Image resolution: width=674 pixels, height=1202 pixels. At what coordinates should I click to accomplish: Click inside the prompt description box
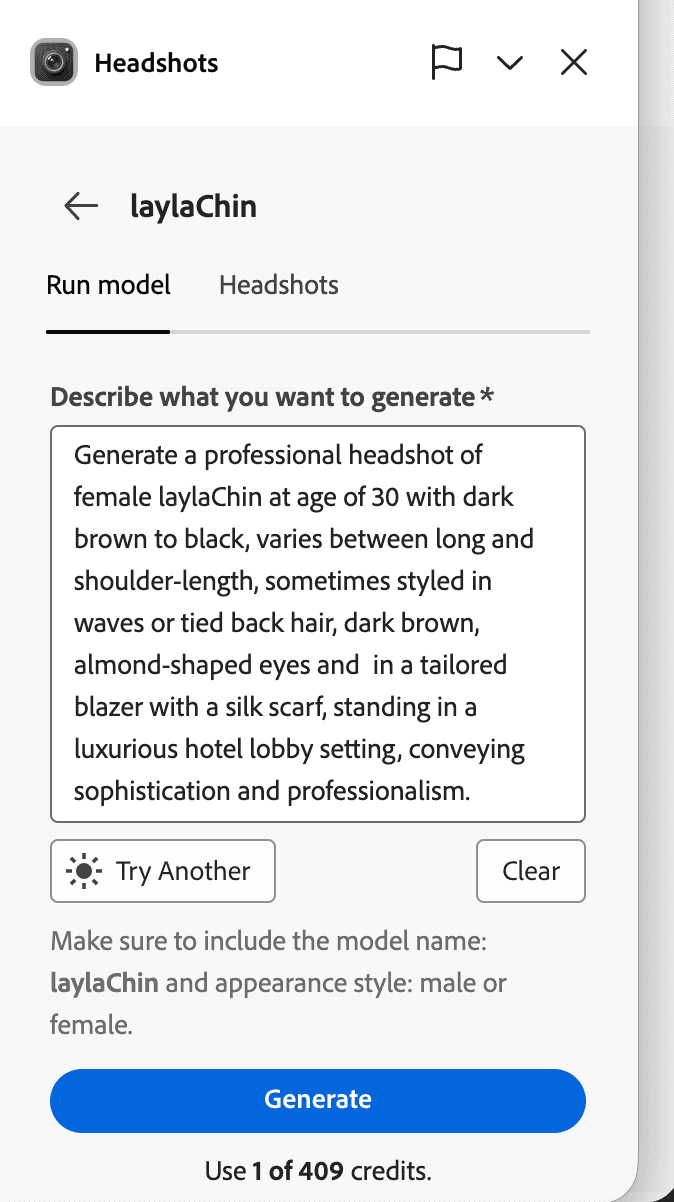pyautogui.click(x=317, y=620)
